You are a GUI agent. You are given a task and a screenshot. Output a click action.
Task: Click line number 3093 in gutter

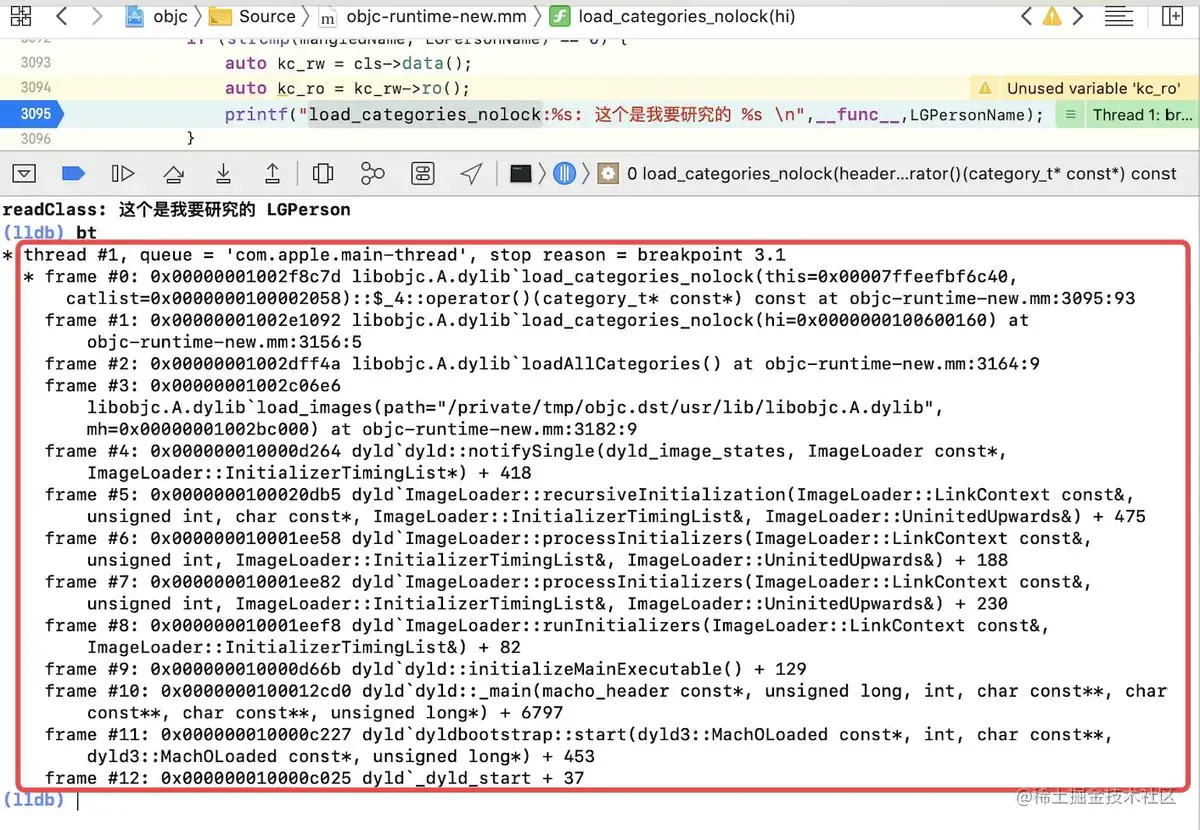pyautogui.click(x=36, y=62)
